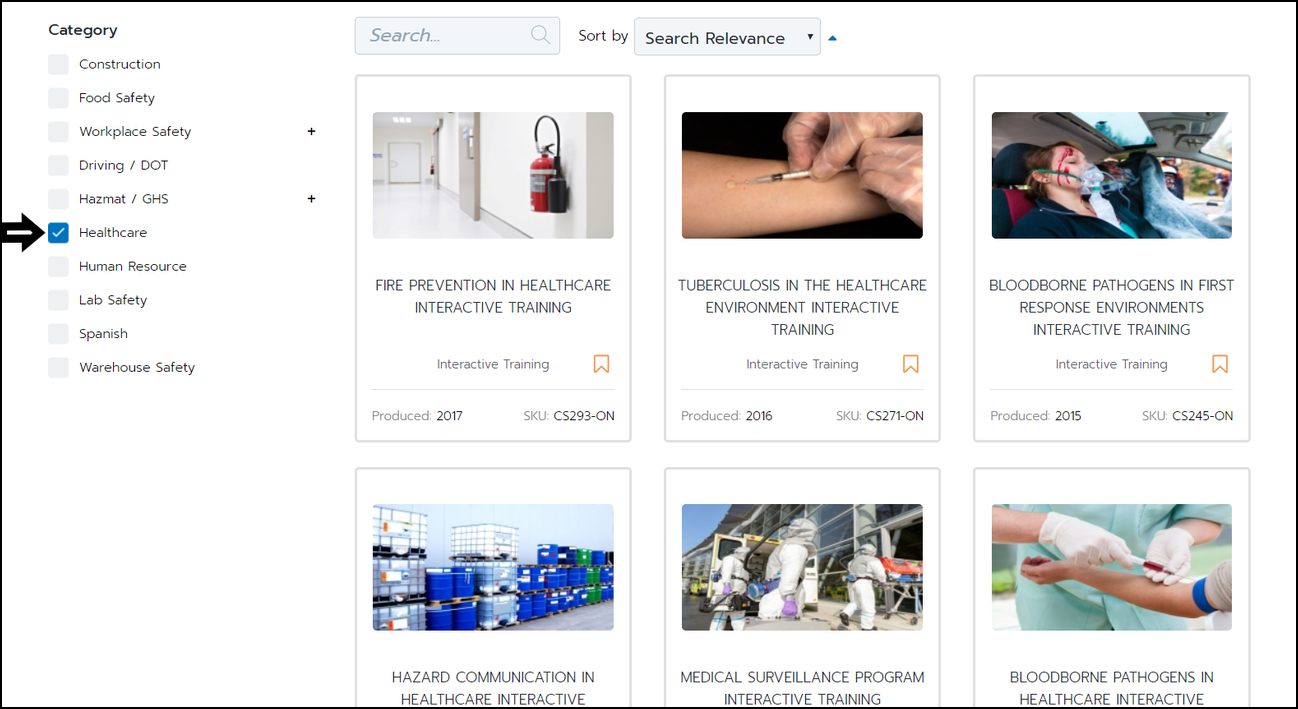Click the SKU CS245-ON text
Viewport: 1298px width, 709px height.
point(1188,416)
